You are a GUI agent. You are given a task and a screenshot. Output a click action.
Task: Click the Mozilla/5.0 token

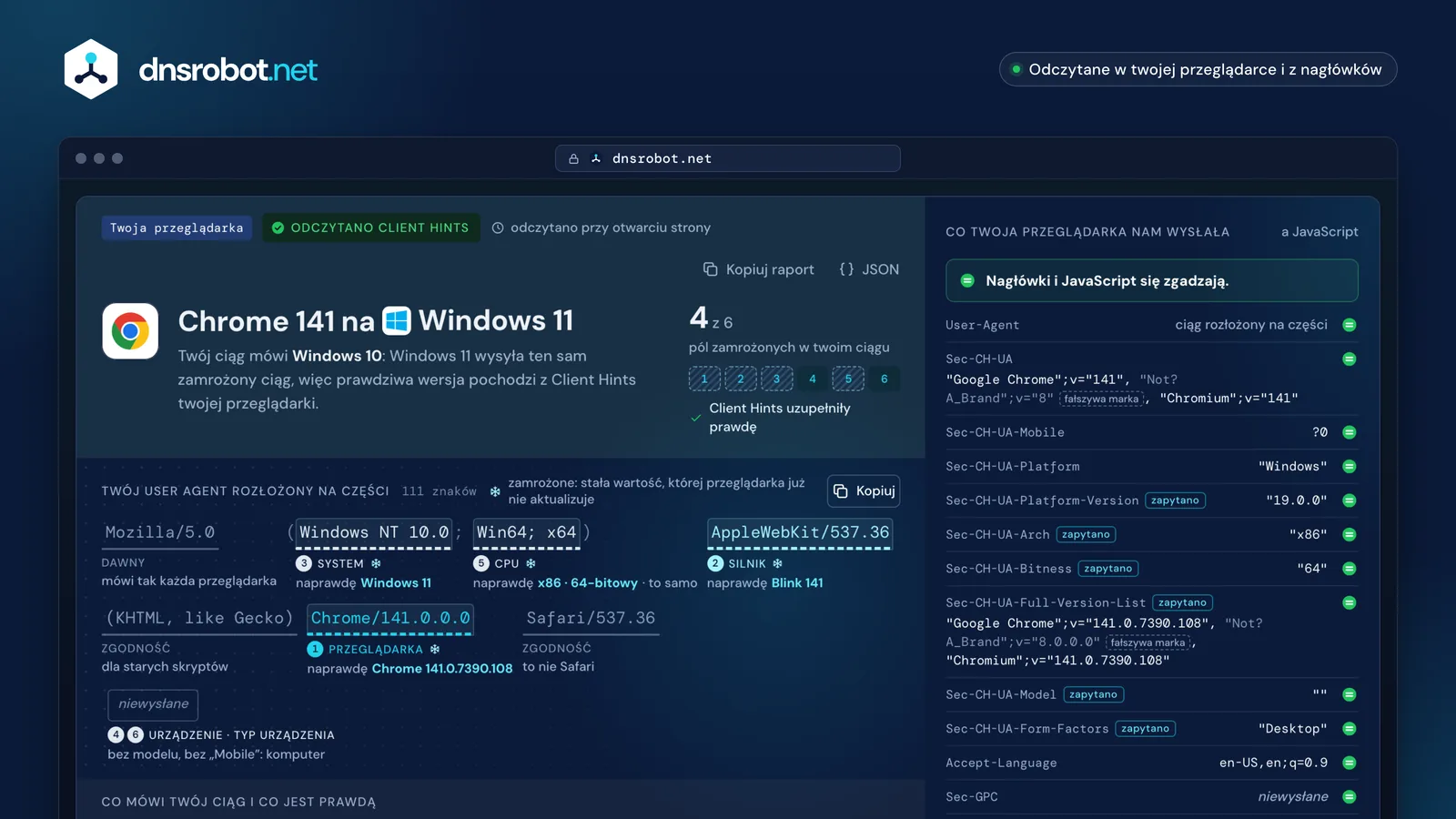tap(160, 532)
